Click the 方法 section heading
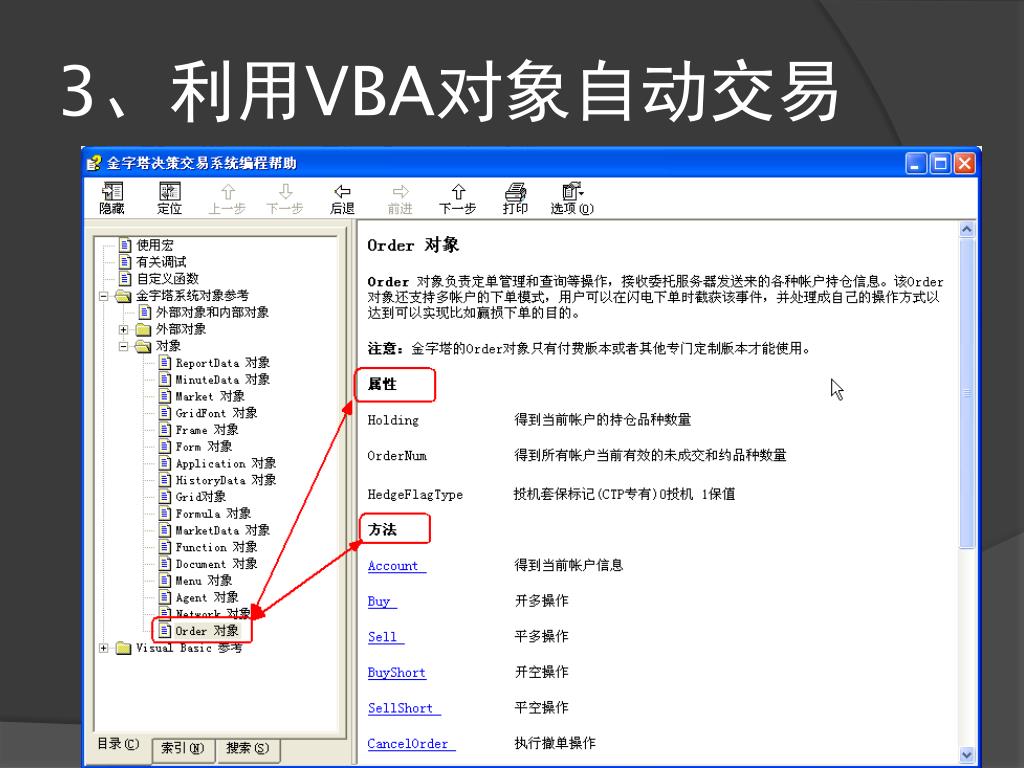Screen dimensions: 1024x768 [382, 529]
